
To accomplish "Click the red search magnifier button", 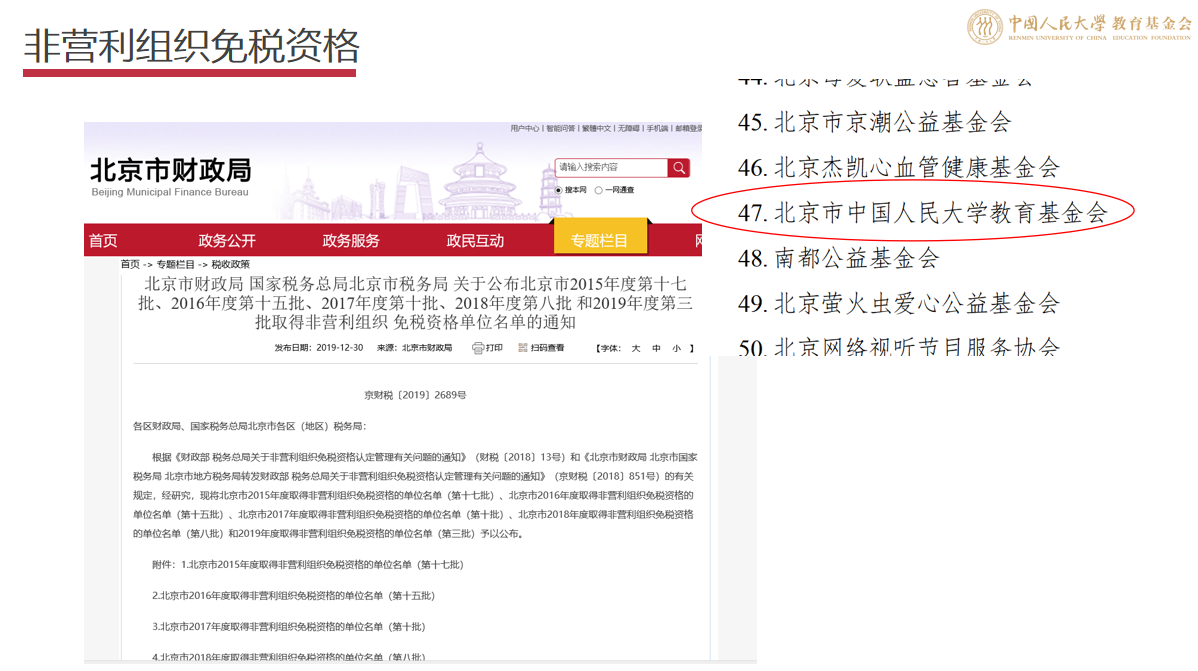I will (679, 168).
